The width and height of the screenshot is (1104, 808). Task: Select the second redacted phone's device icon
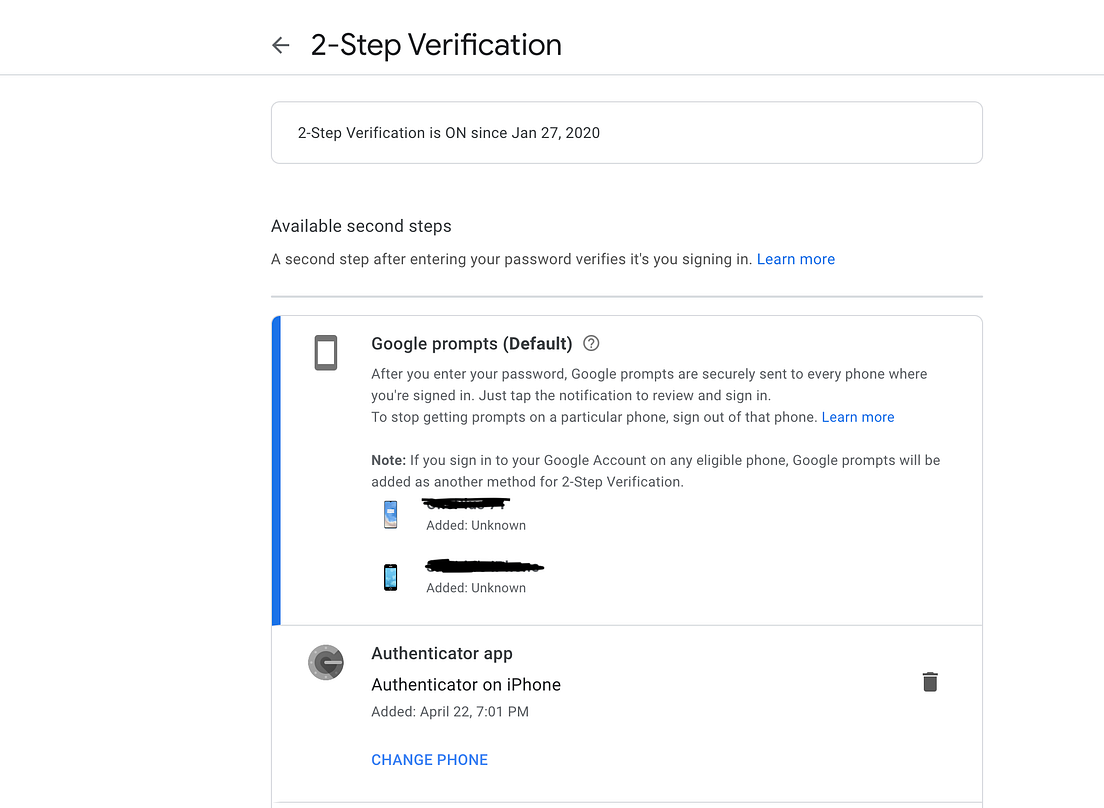click(x=390, y=576)
